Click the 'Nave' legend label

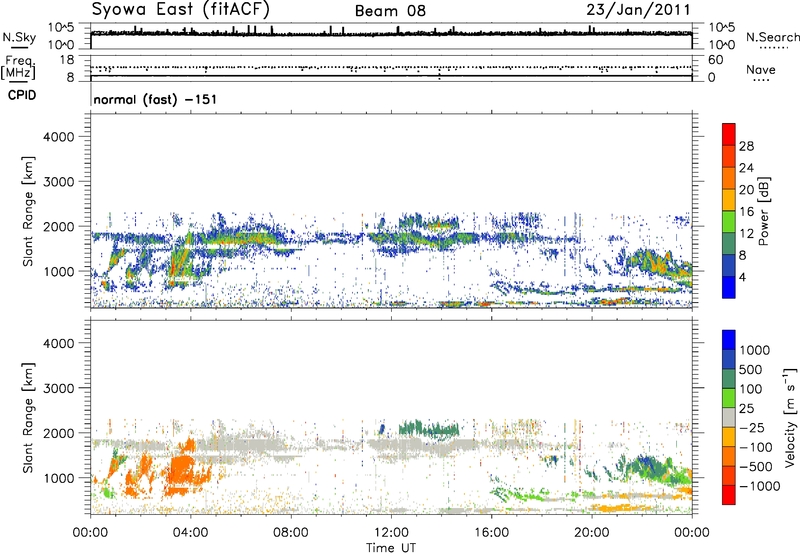(761, 70)
